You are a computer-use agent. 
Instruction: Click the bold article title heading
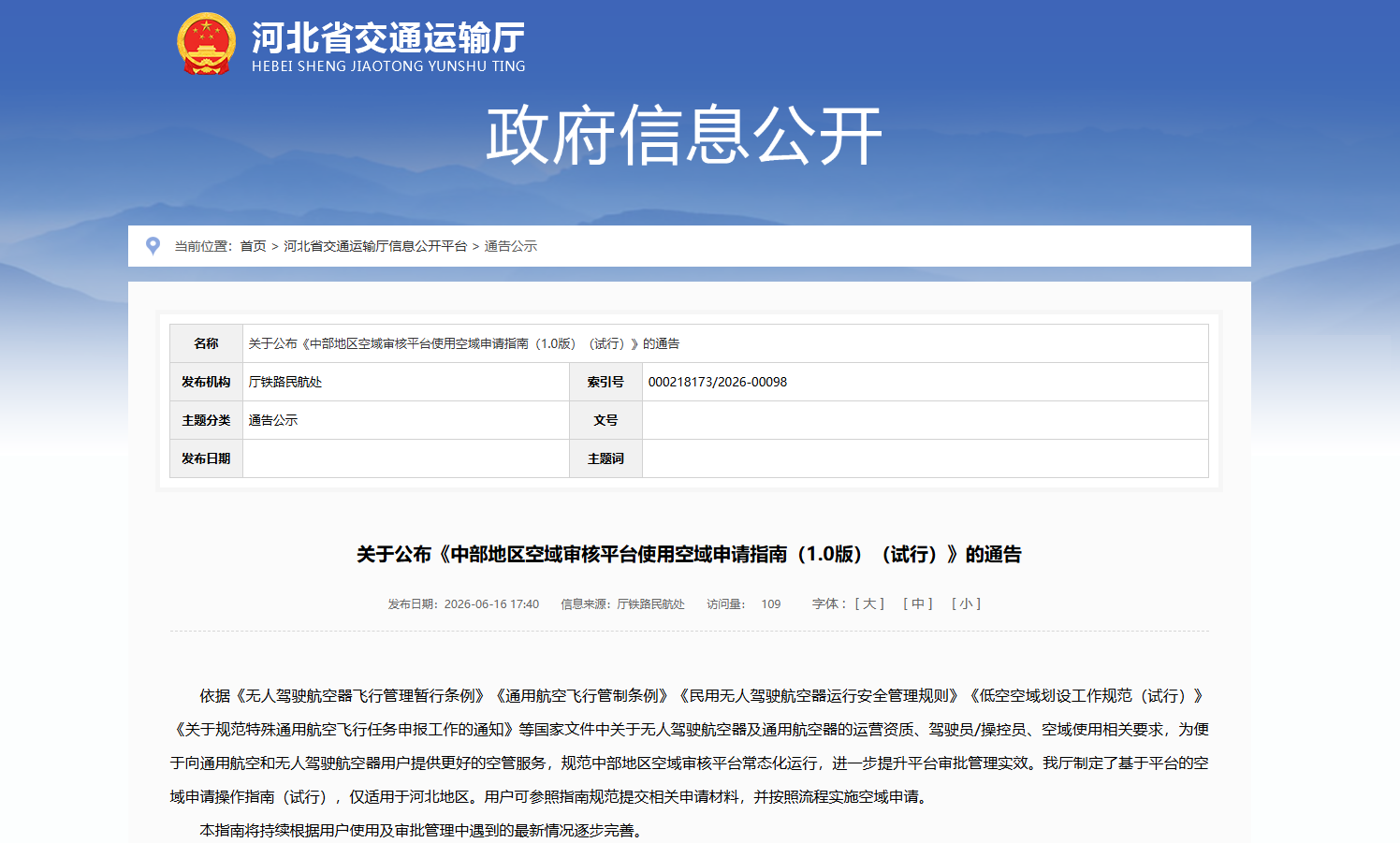point(689,554)
